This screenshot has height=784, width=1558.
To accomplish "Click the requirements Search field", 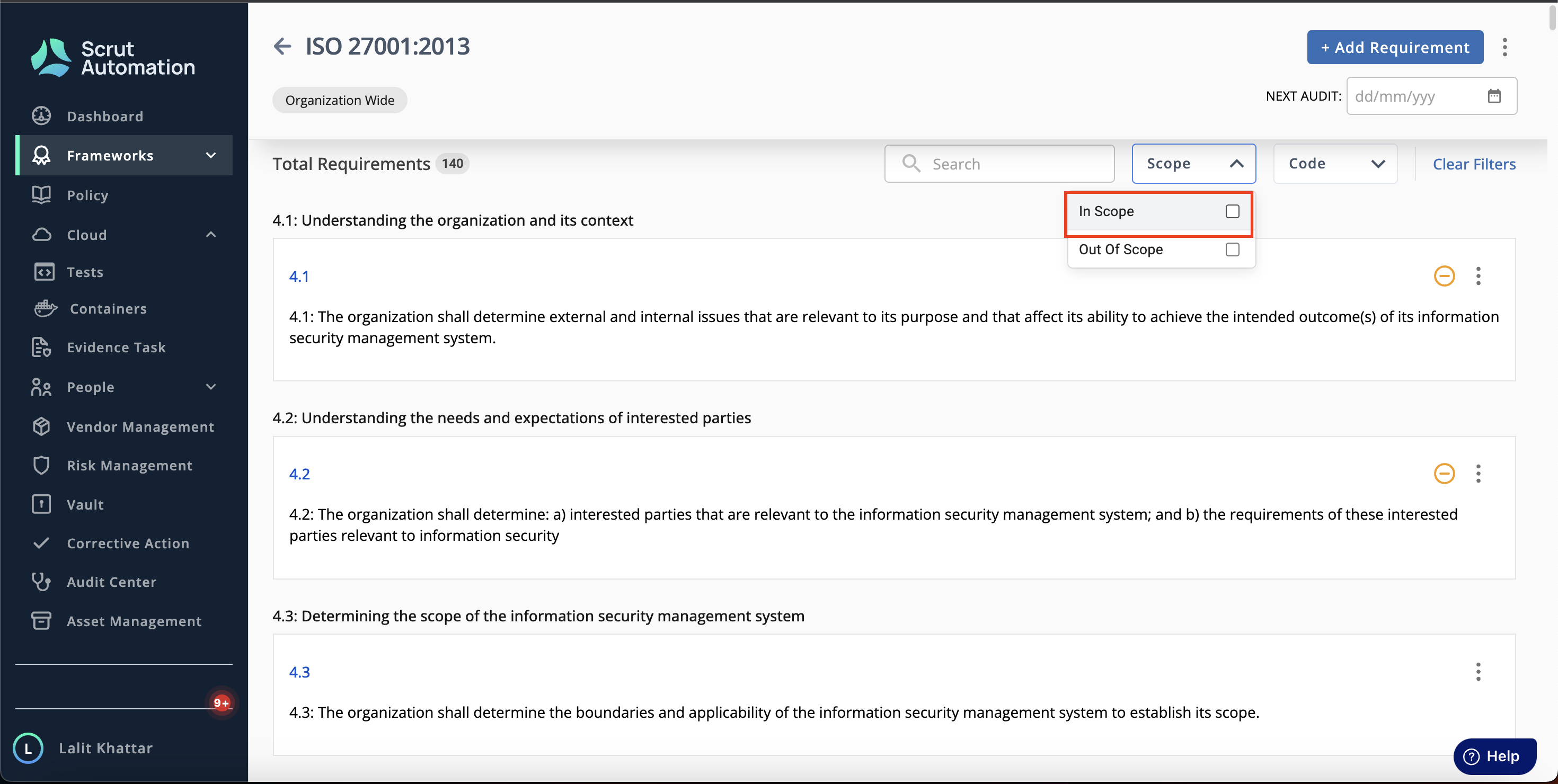I will point(999,163).
